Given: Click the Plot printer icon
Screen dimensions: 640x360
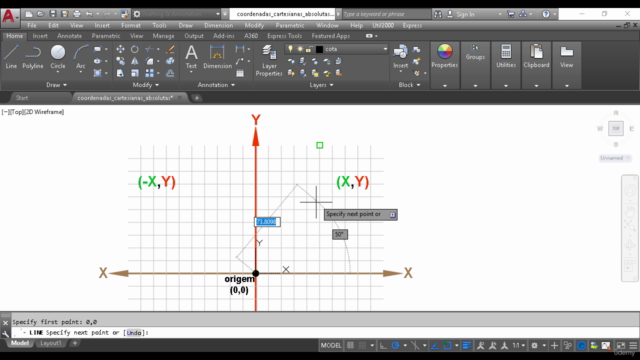Looking at the screenshot, I should tap(77, 14).
